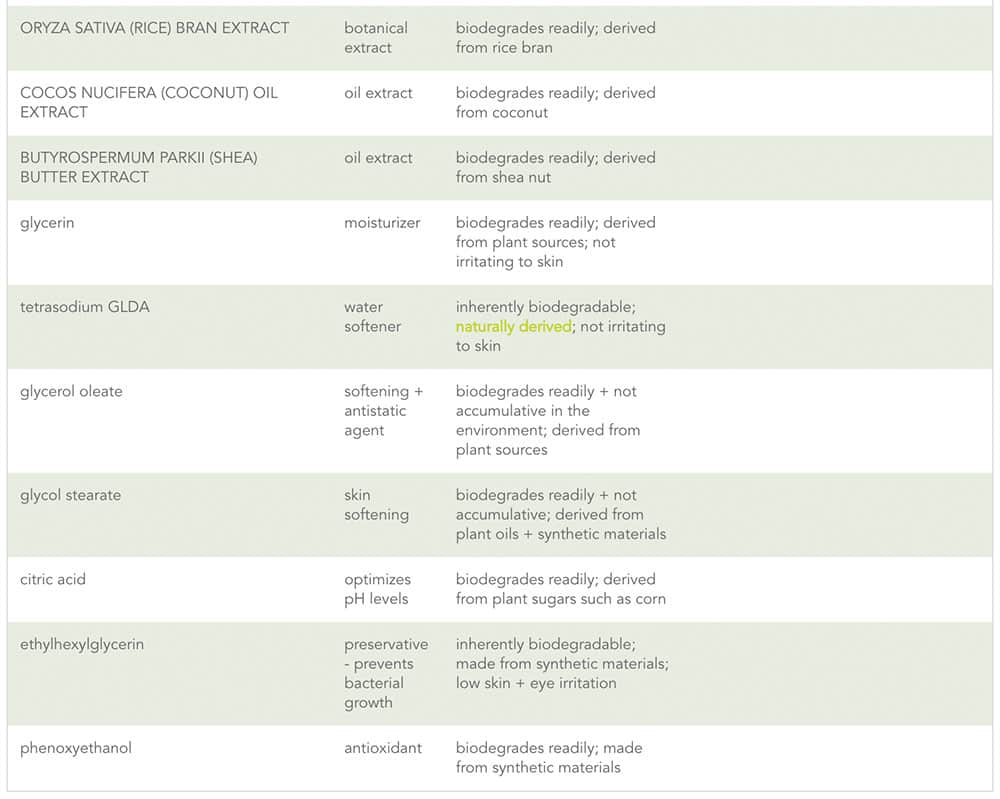Select the 'BUTYROSPERMUM PARKII (SHEA) BUTTER EXTRACT' text
The width and height of the screenshot is (1000, 799).
point(139,167)
